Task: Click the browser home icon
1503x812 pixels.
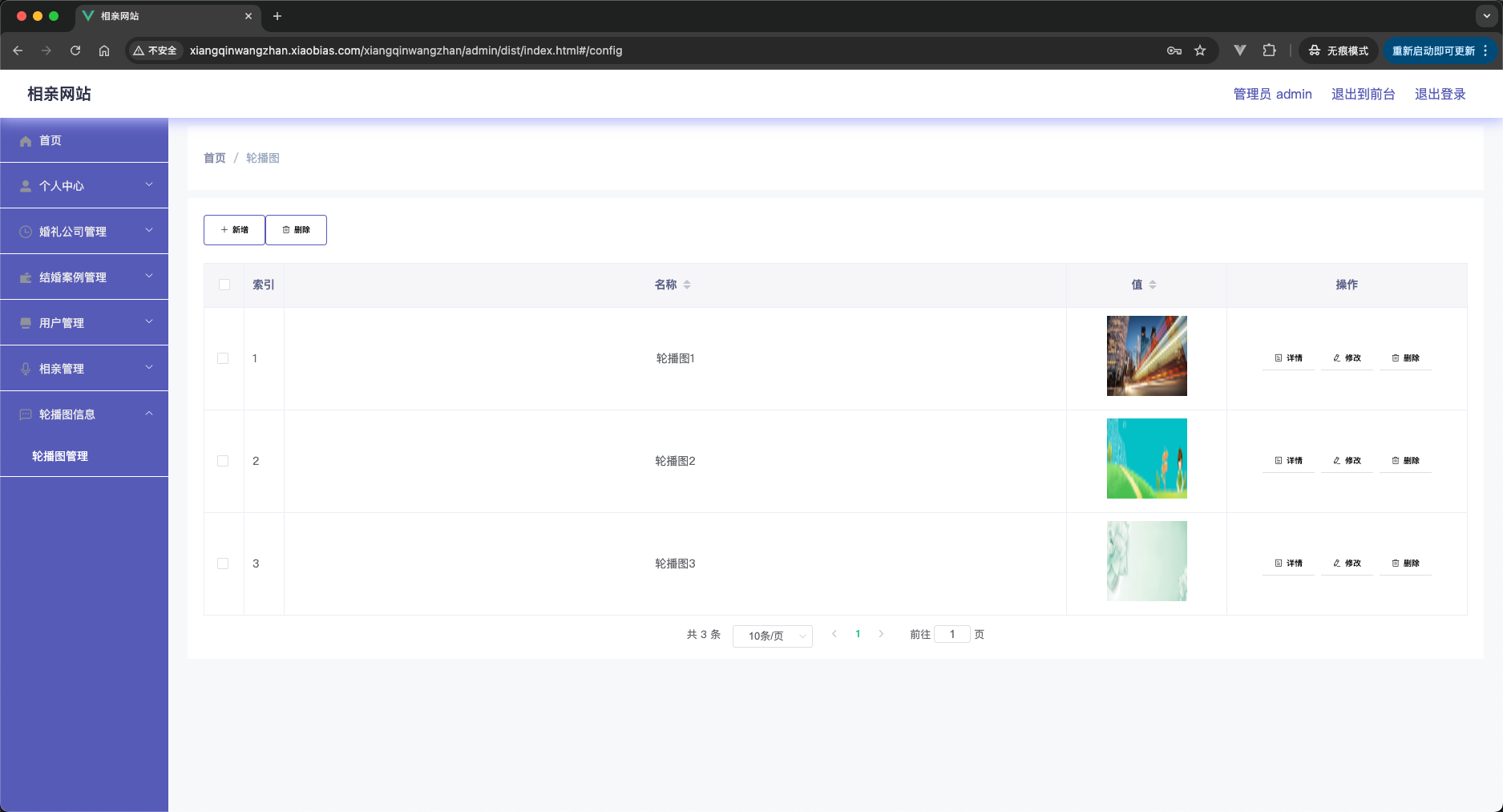Action: (104, 50)
